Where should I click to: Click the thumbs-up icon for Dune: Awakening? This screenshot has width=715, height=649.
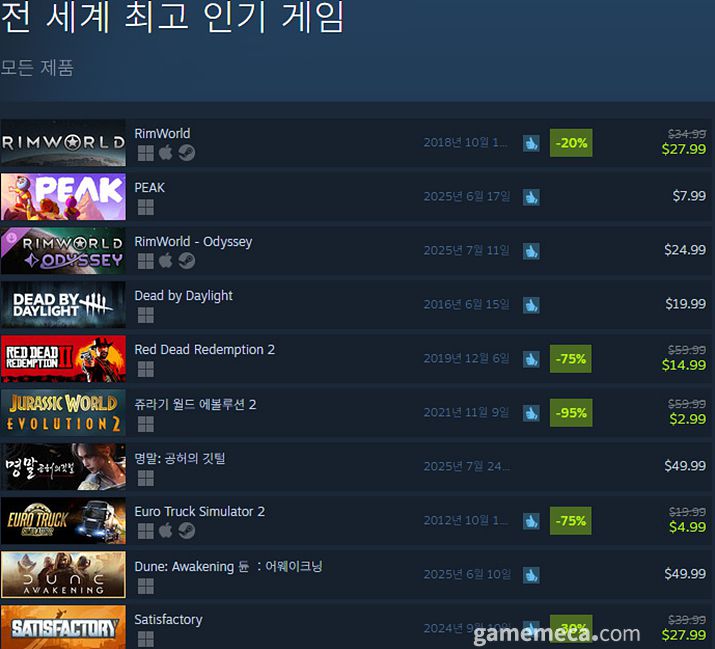531,575
